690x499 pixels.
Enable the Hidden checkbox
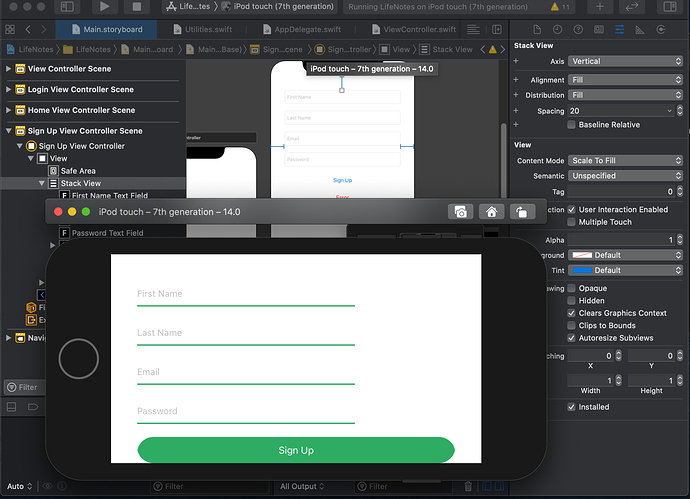[x=571, y=301]
